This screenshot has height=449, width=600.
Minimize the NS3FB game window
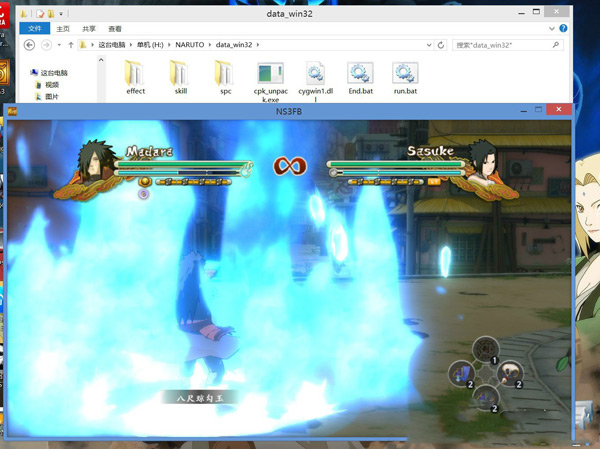(524, 110)
